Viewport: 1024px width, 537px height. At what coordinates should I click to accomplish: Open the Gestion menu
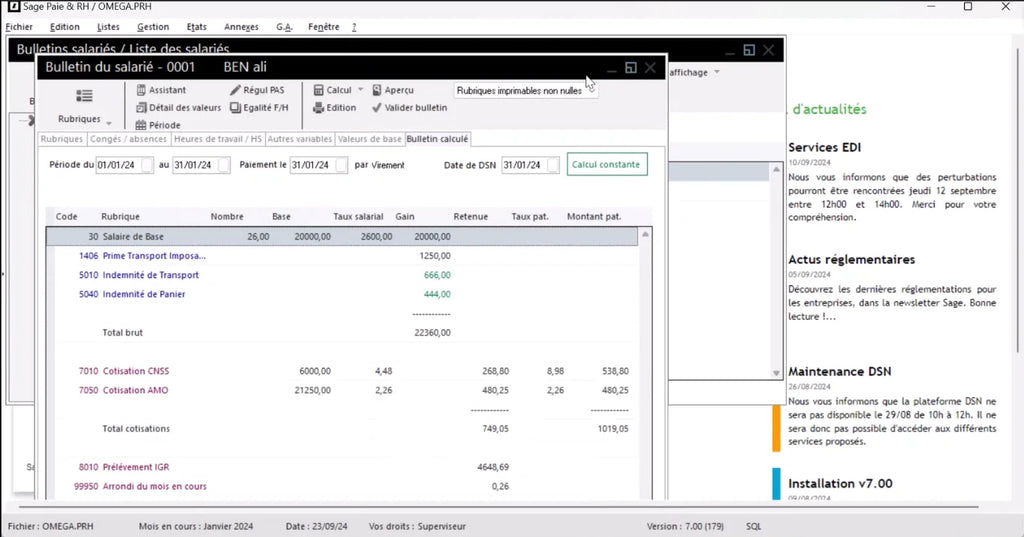(153, 27)
